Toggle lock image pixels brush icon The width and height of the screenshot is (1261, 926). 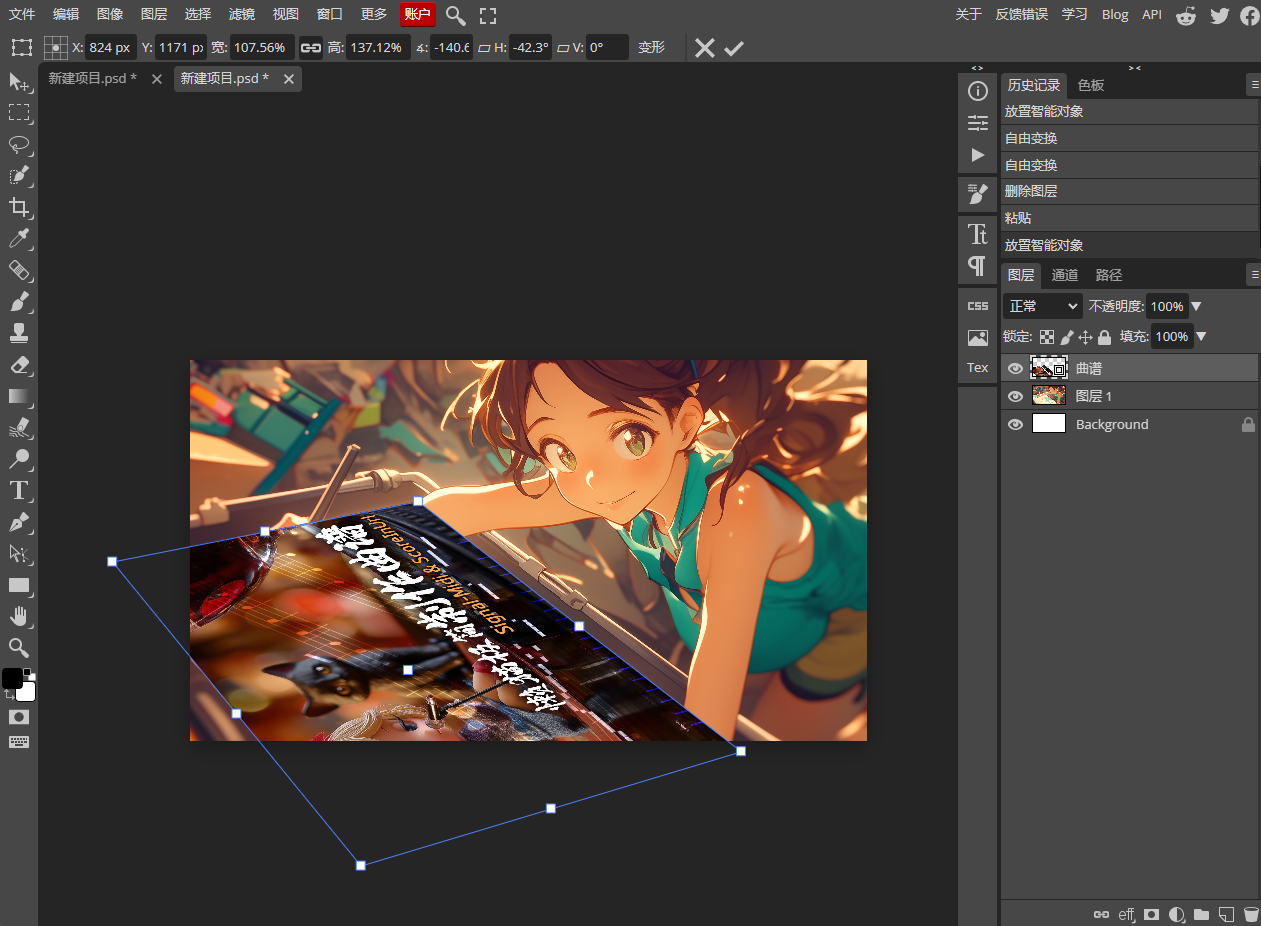click(x=1067, y=337)
